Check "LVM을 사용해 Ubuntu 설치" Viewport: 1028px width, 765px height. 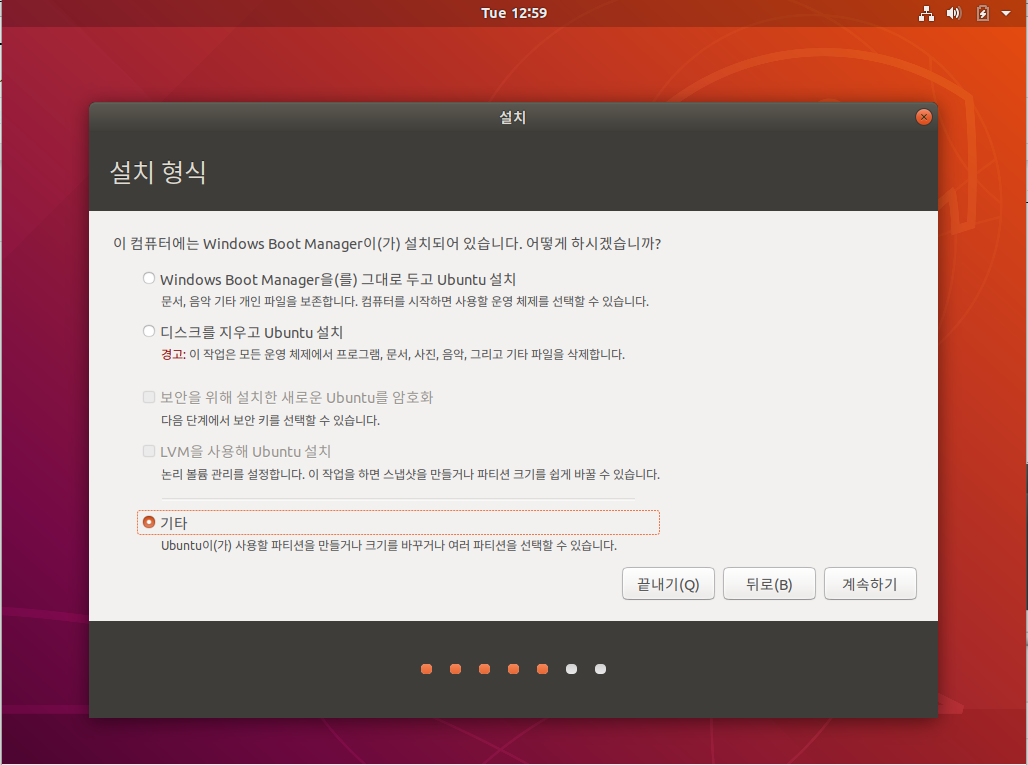point(148,451)
